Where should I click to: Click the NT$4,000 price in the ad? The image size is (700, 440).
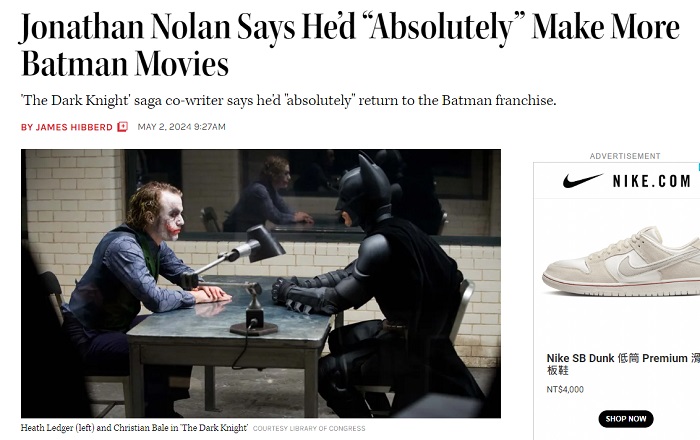[565, 389]
